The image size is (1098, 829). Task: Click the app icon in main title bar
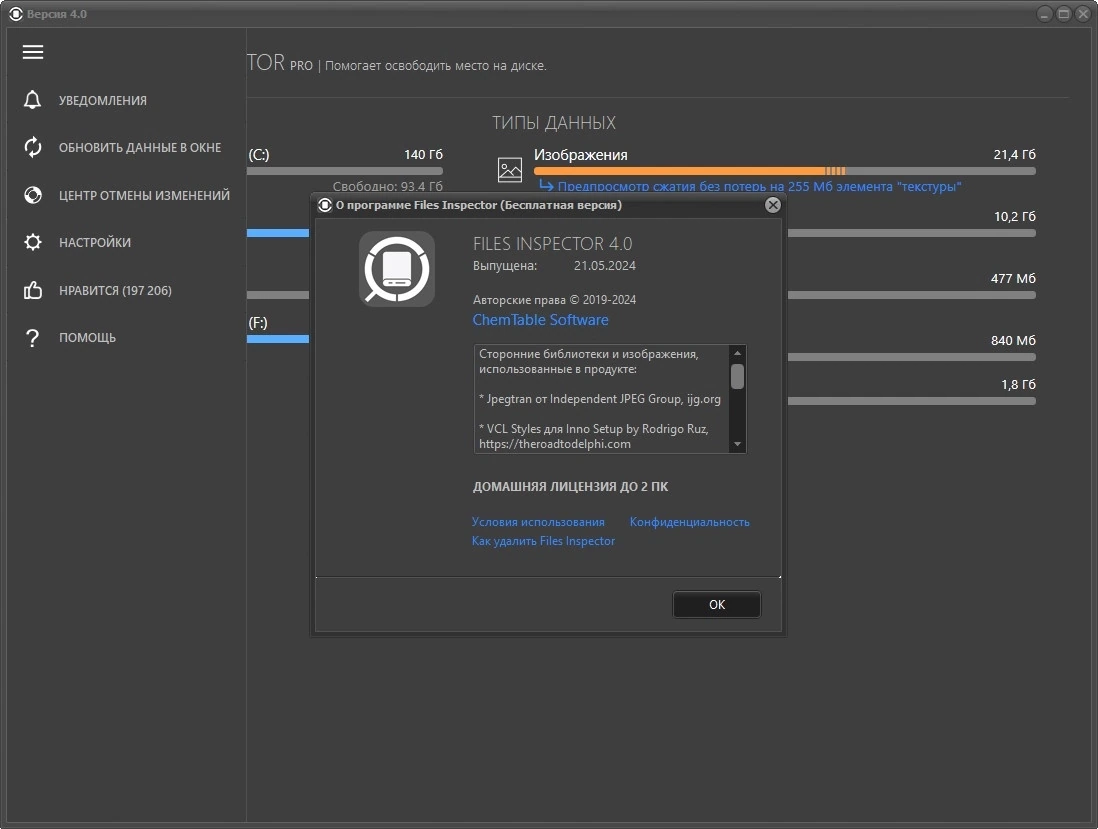pyautogui.click(x=15, y=14)
